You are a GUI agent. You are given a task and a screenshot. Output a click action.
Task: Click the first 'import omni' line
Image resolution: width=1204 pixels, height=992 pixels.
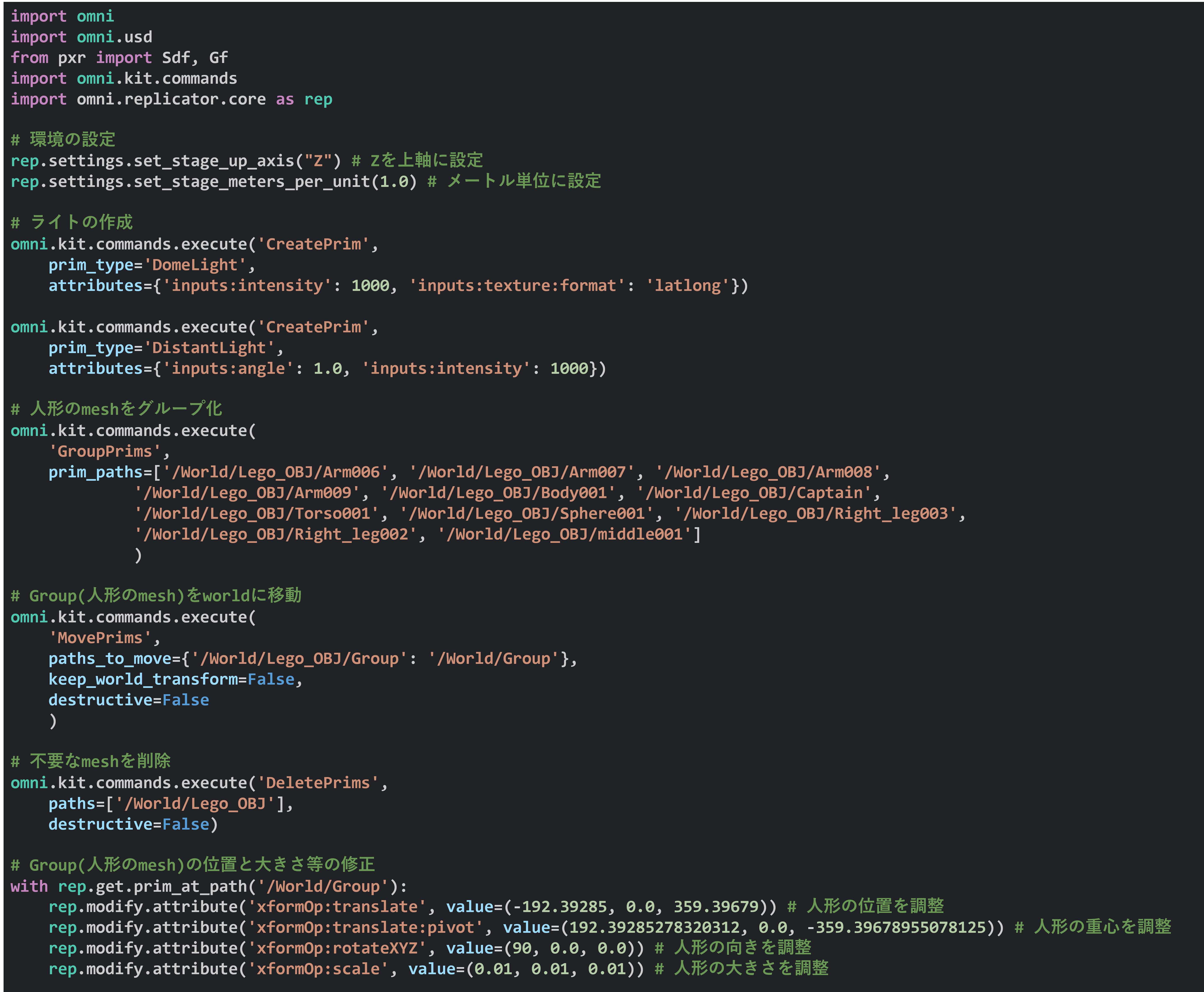tap(62, 17)
